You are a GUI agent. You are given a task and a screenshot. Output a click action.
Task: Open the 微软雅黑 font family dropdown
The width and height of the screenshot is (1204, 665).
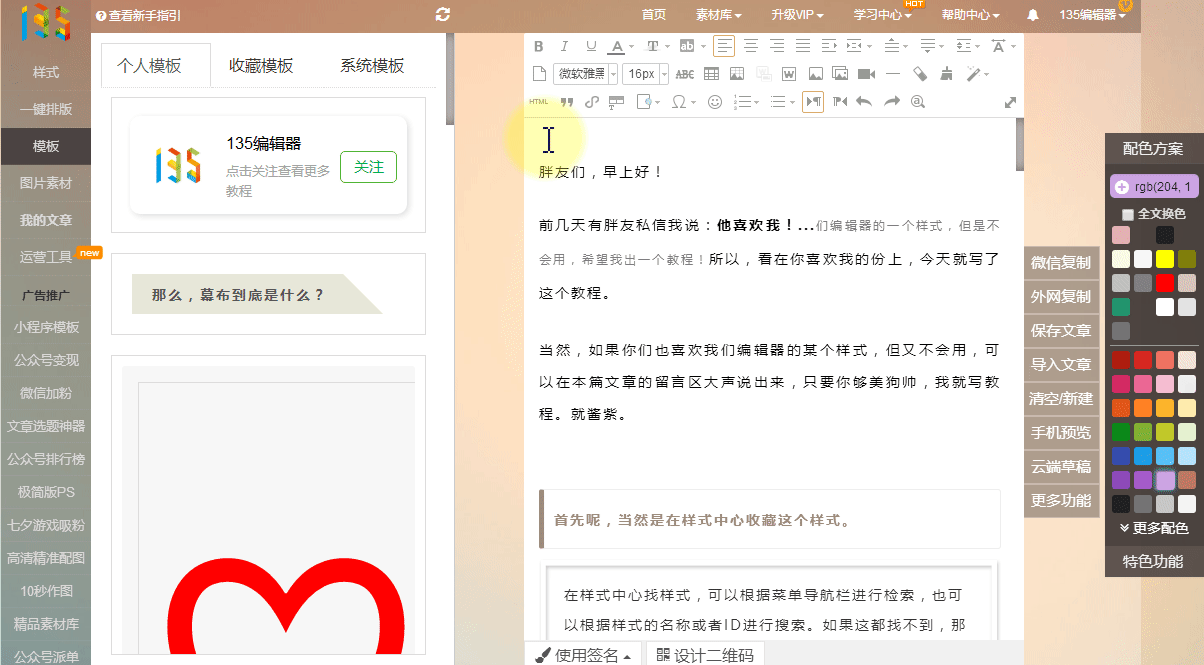tap(586, 74)
